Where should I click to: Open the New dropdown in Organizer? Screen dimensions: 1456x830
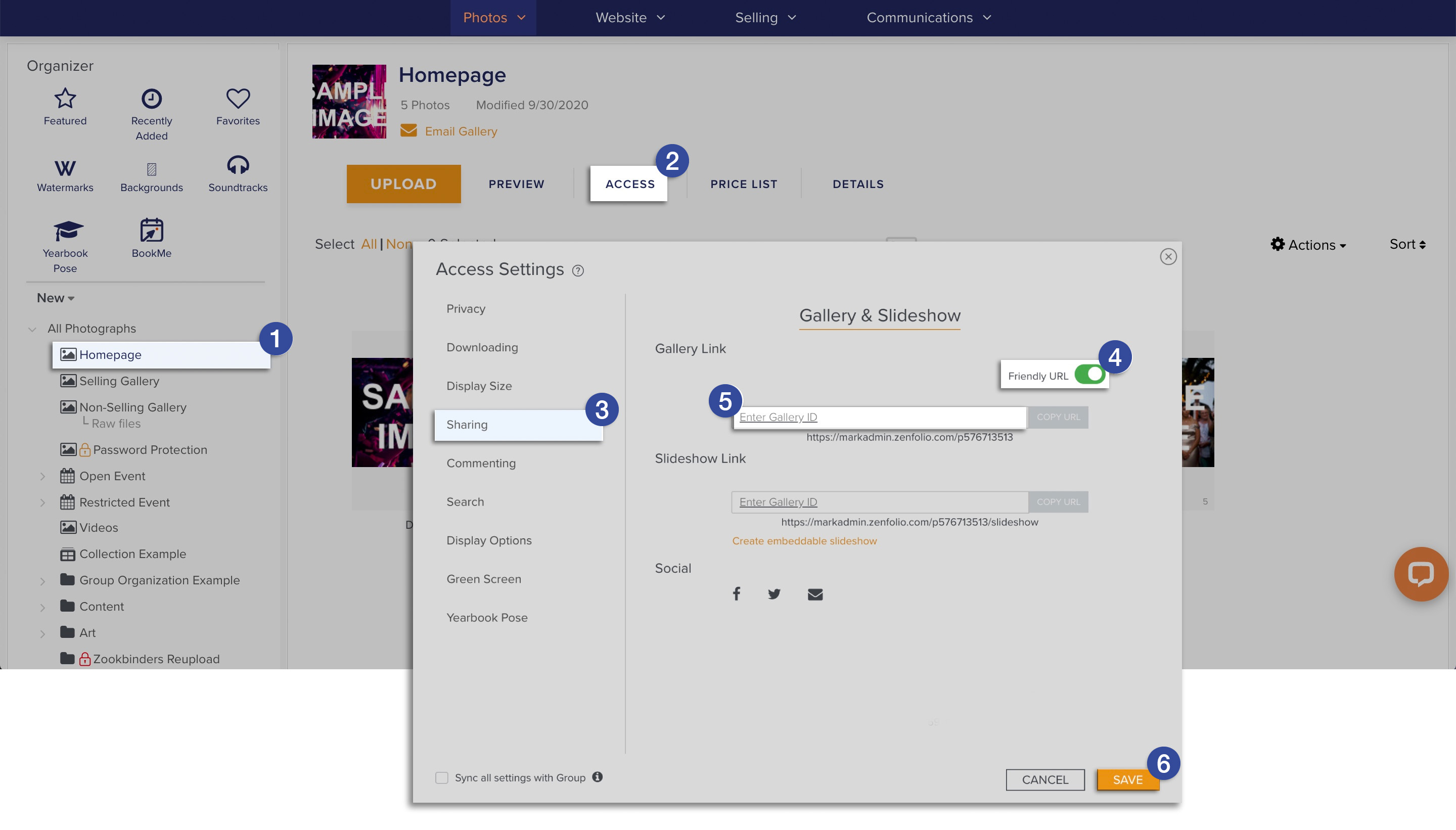[x=56, y=298]
